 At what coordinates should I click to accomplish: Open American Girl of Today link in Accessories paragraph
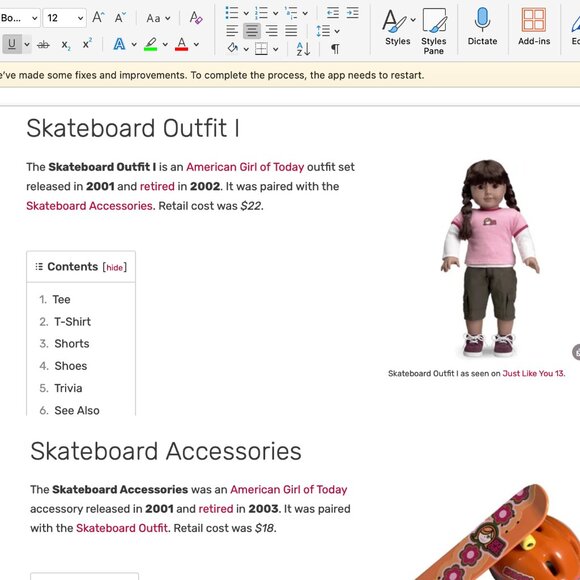tap(289, 489)
